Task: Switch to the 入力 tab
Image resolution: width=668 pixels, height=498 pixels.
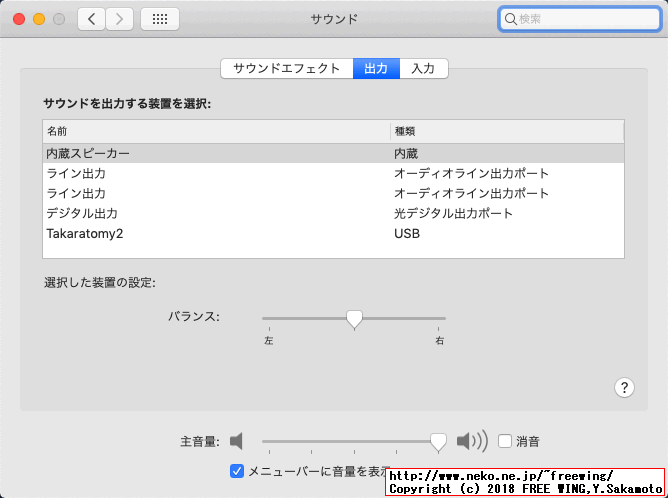Action: coord(423,69)
